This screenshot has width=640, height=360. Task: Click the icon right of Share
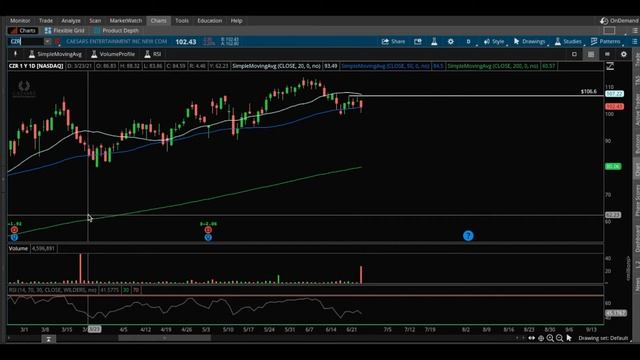click(x=418, y=42)
